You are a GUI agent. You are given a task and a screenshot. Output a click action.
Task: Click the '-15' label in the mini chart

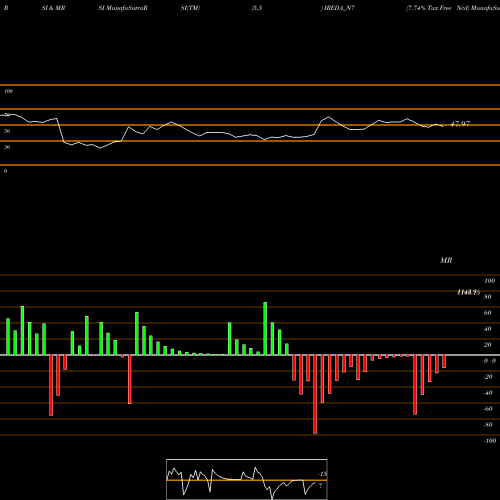point(323,474)
